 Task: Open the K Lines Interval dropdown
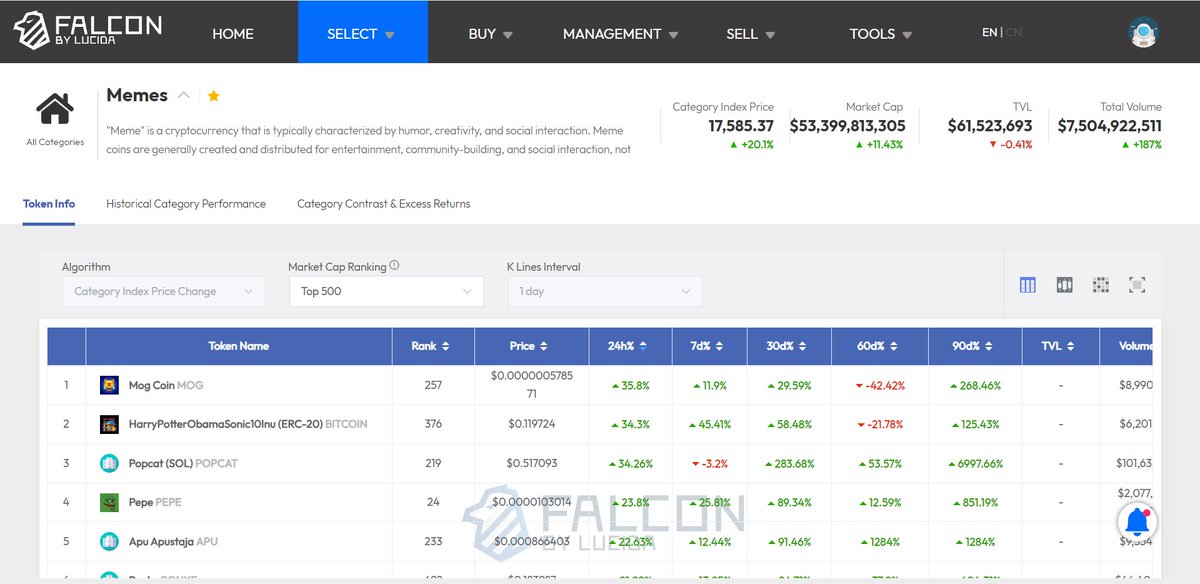[605, 291]
